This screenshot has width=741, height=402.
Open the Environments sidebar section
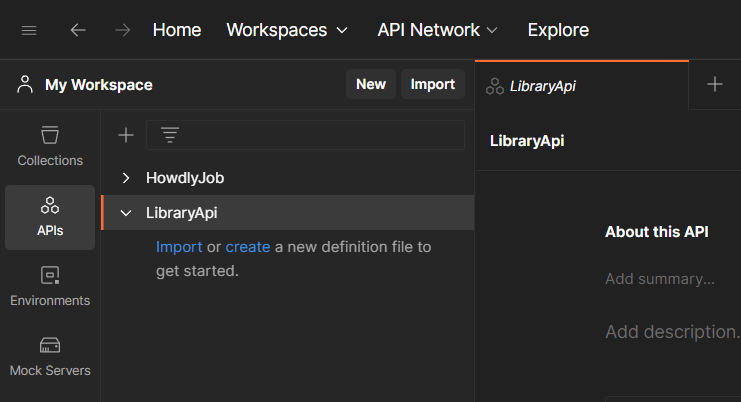[x=50, y=287]
